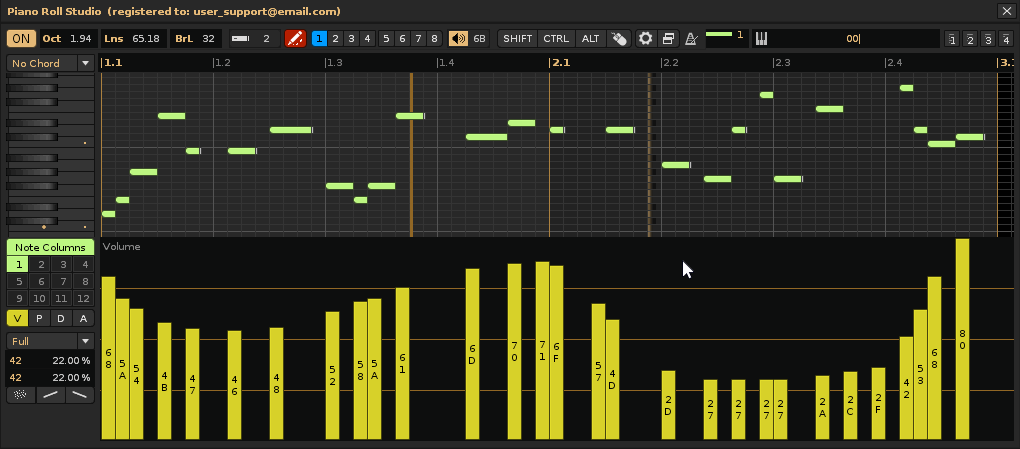Screen dimensions: 1020x449
Task: Click the metronome icon in the toolbar
Action: coord(690,39)
